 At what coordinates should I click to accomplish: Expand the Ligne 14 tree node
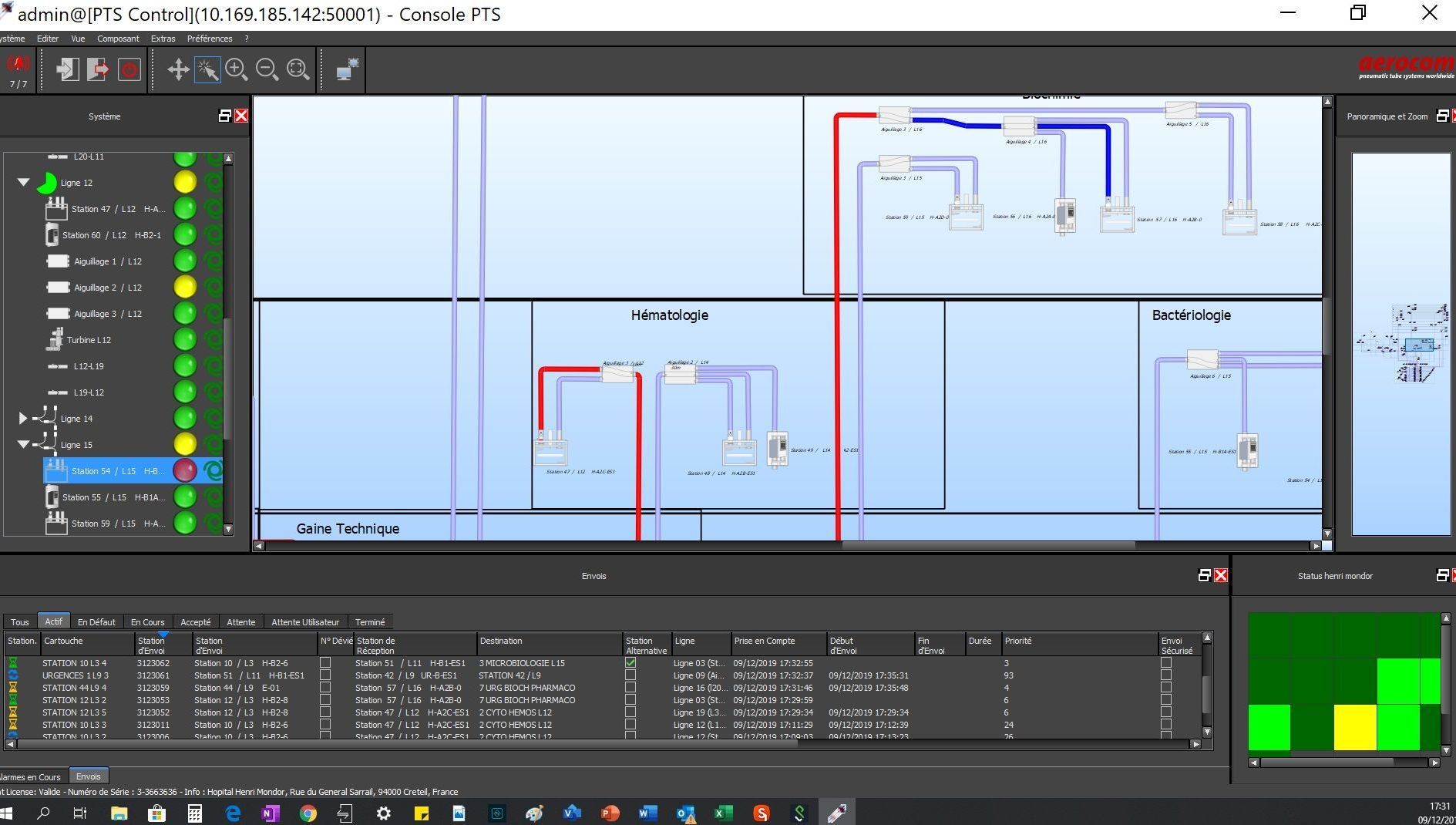click(x=23, y=418)
